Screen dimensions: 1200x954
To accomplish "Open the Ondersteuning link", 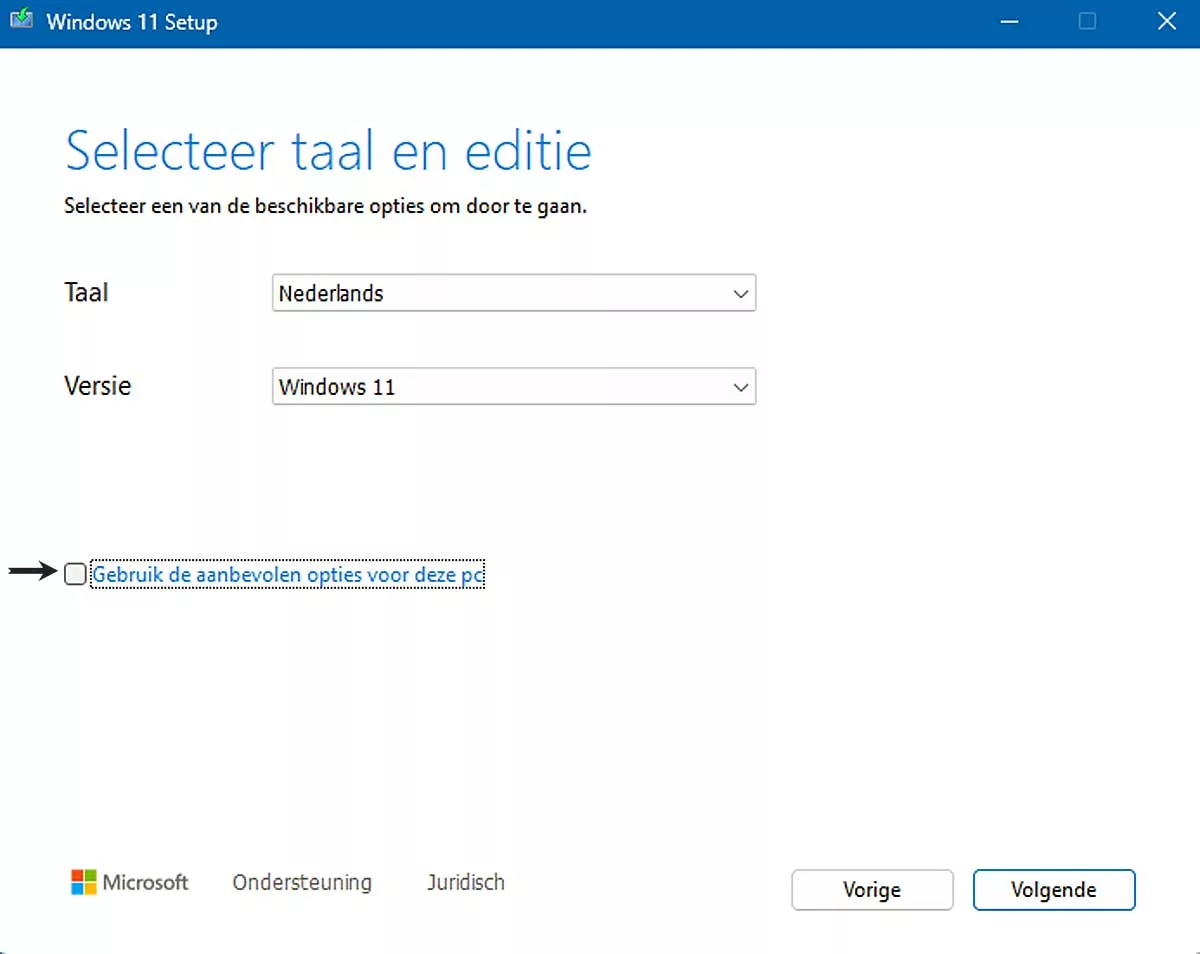I will [302, 883].
